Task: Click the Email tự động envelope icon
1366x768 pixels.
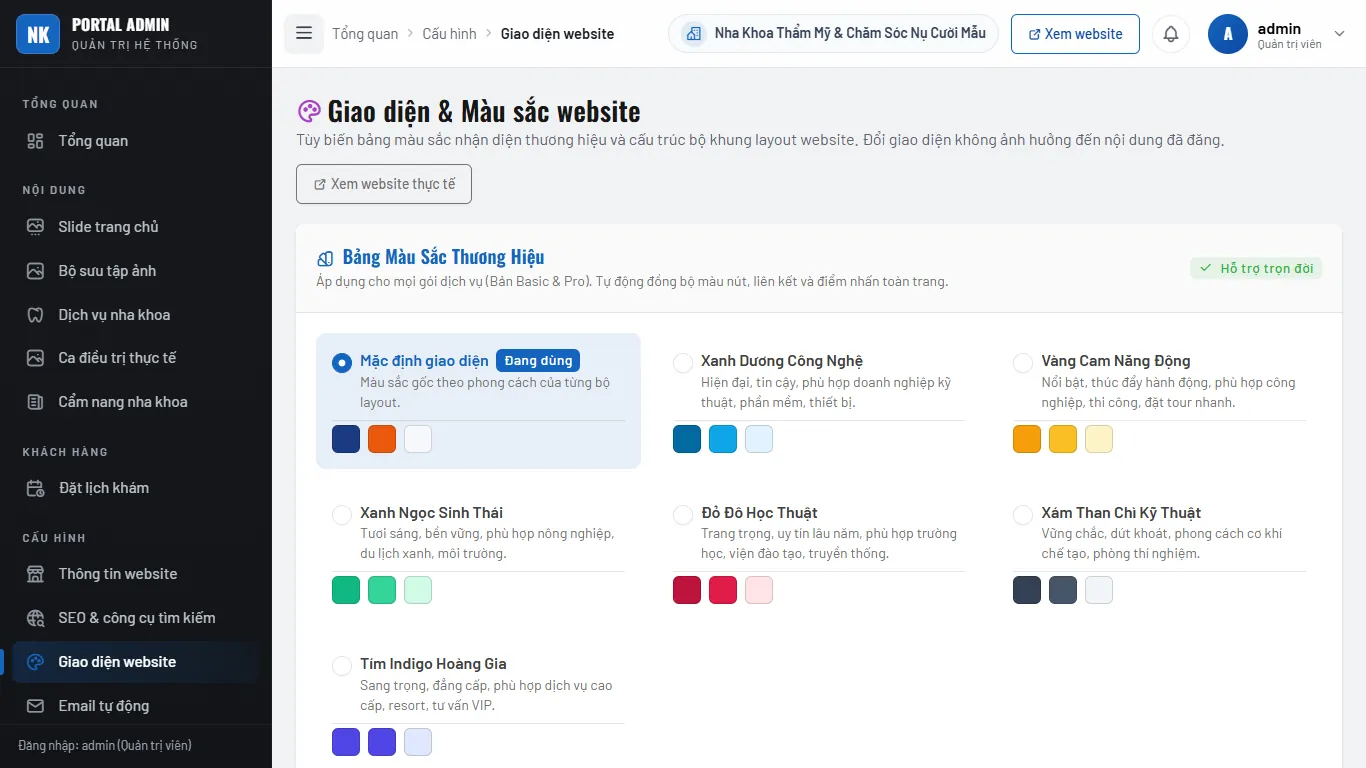Action: coord(35,706)
